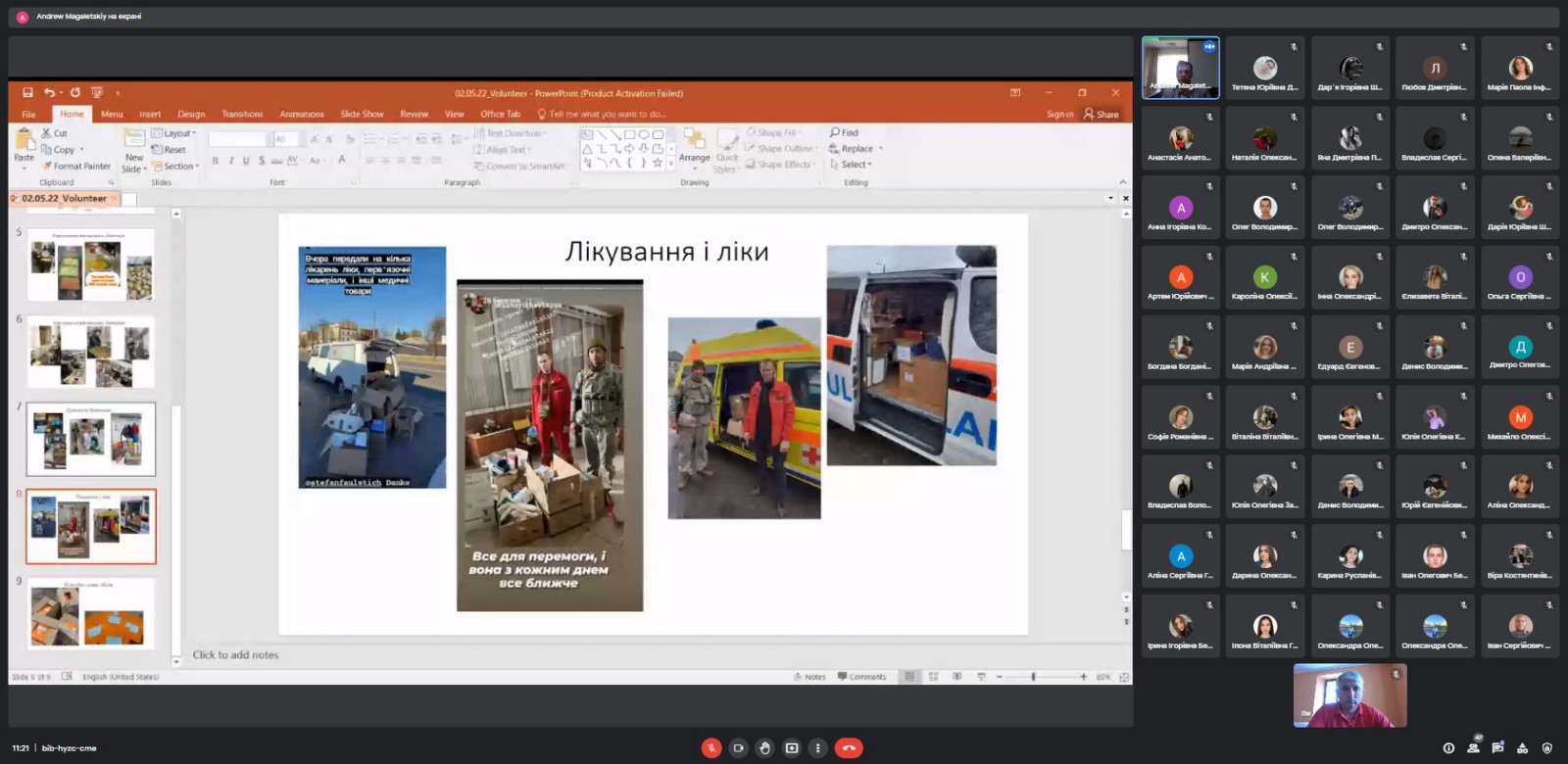Open the host controls shield icon

(1547, 748)
